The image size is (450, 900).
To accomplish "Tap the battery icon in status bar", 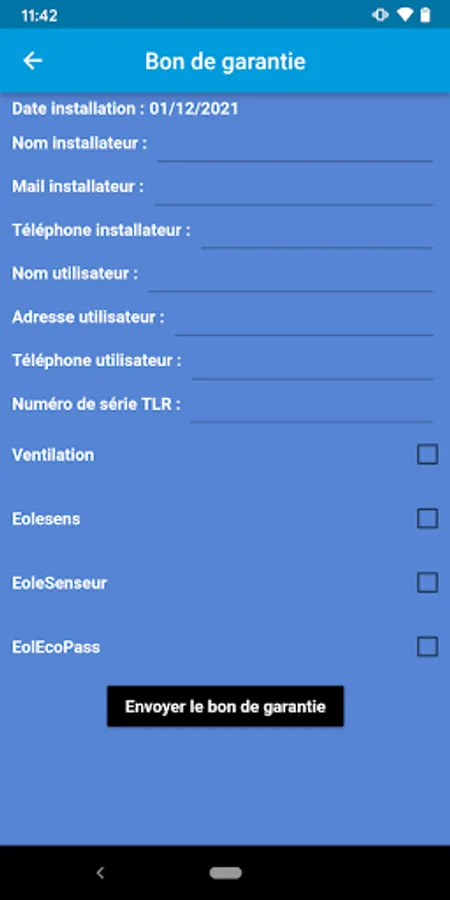I will 425,15.
